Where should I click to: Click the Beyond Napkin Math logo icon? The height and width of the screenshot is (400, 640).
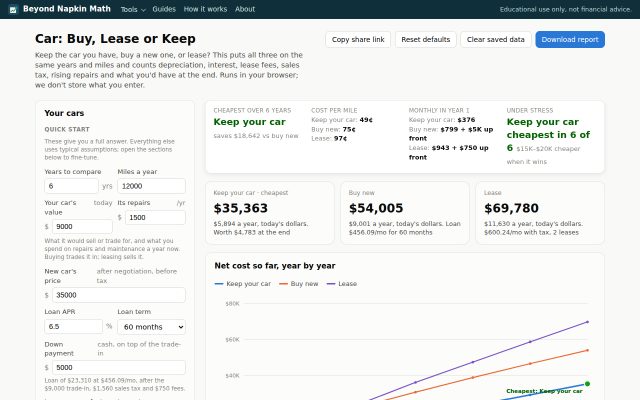click(13, 9)
